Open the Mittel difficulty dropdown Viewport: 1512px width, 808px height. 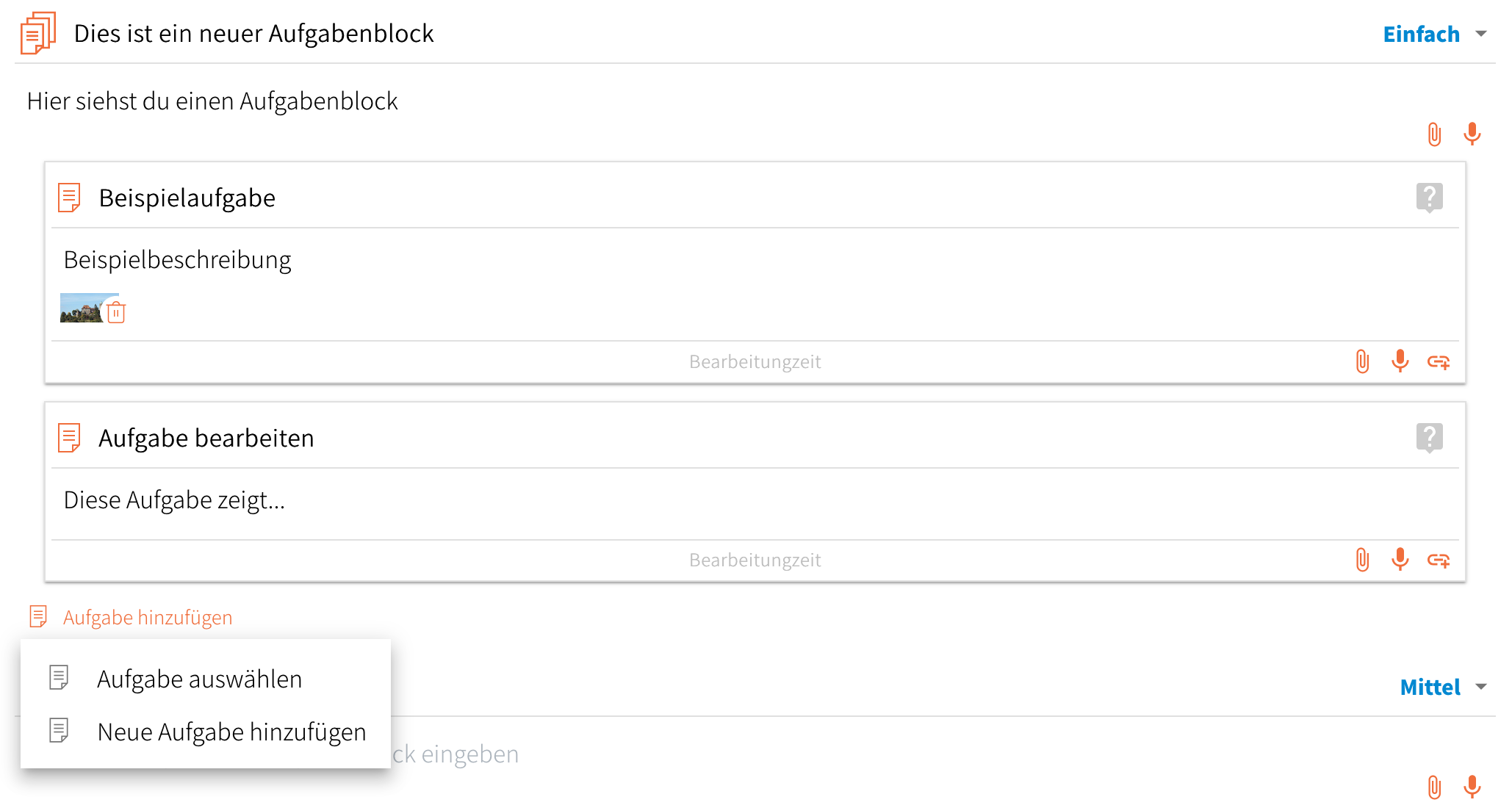click(x=1443, y=687)
